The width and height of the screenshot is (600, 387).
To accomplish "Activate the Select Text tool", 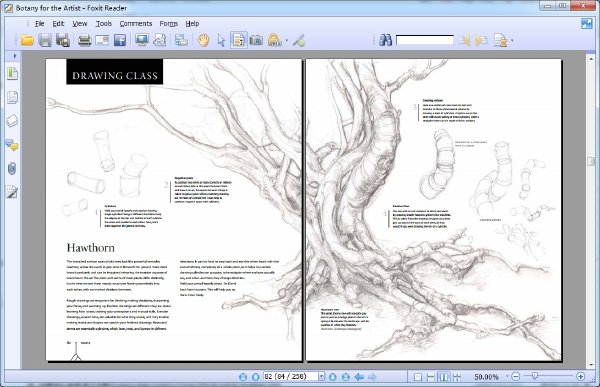I will [239, 40].
